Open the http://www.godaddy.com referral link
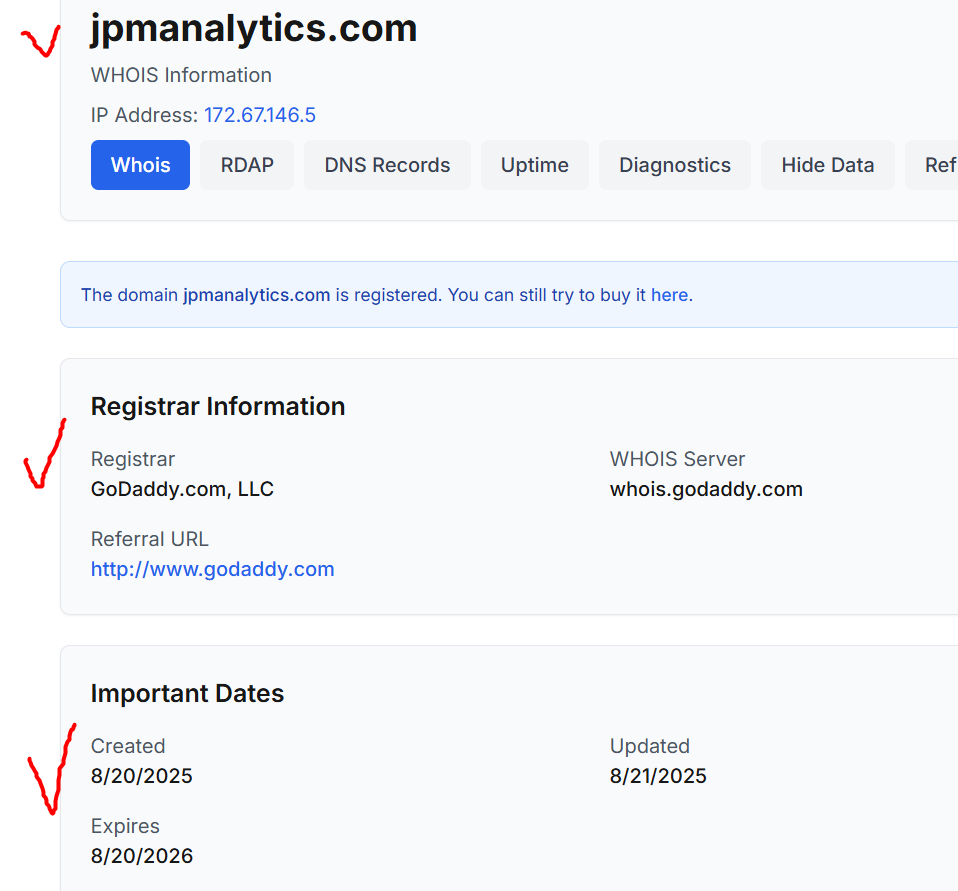This screenshot has width=958, height=891. click(212, 569)
